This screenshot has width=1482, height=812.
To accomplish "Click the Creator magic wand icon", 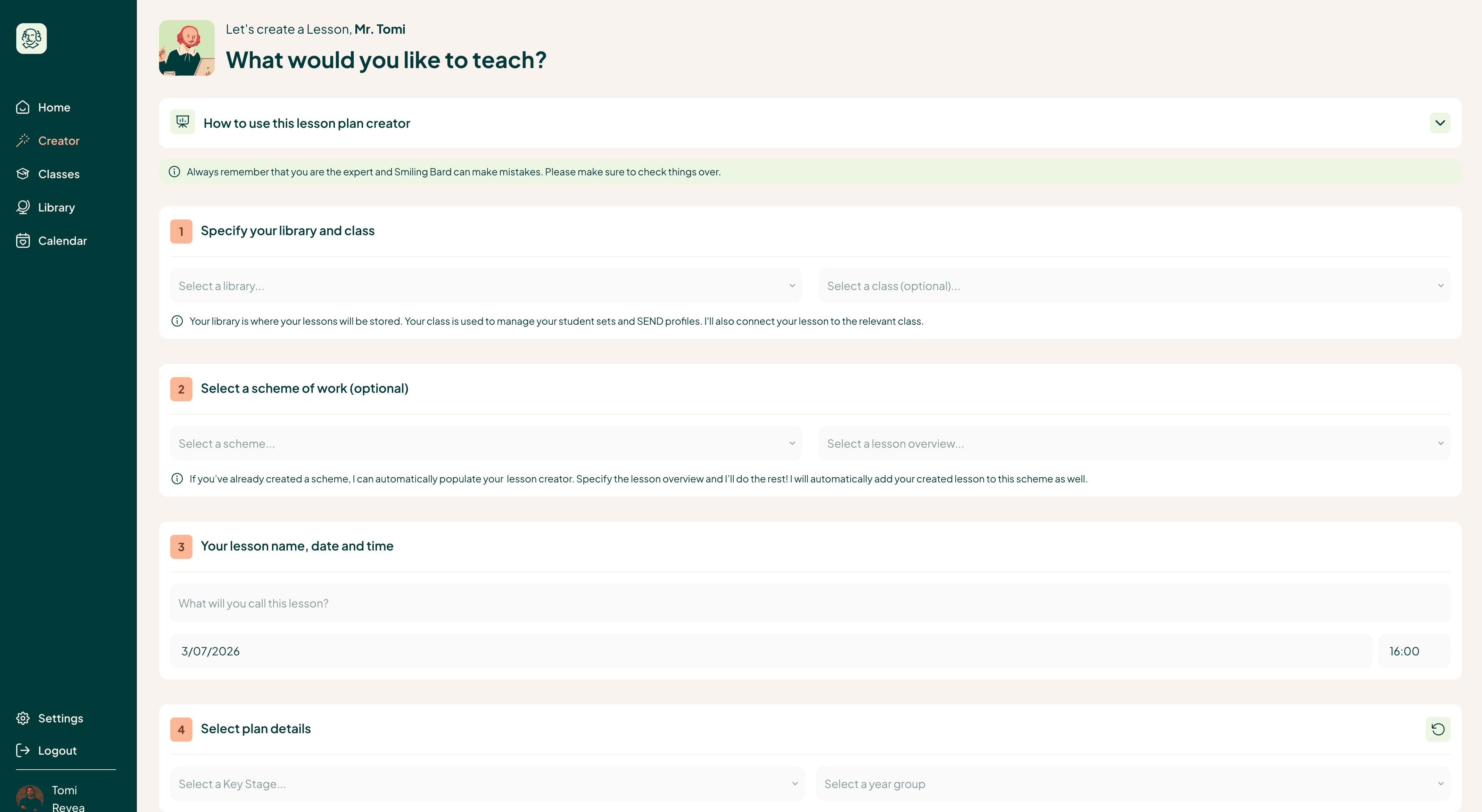I will pos(23,141).
